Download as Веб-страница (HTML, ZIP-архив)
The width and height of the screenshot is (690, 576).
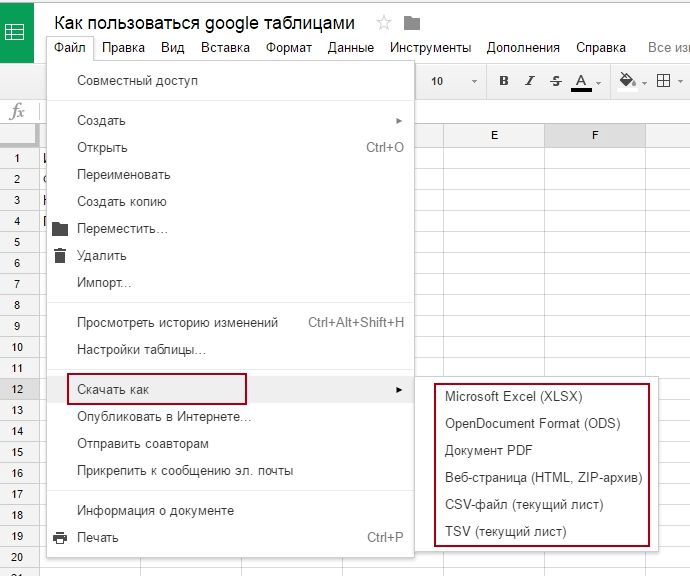pyautogui.click(x=536, y=477)
